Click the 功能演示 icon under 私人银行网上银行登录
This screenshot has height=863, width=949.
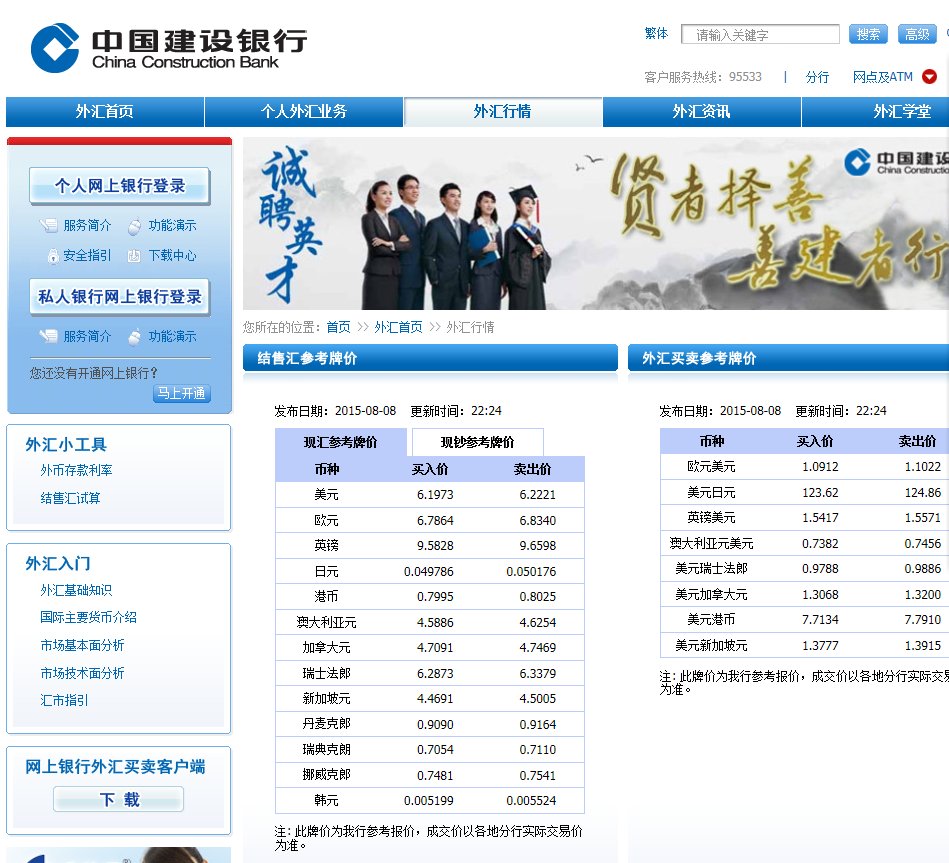pyautogui.click(x=134, y=336)
